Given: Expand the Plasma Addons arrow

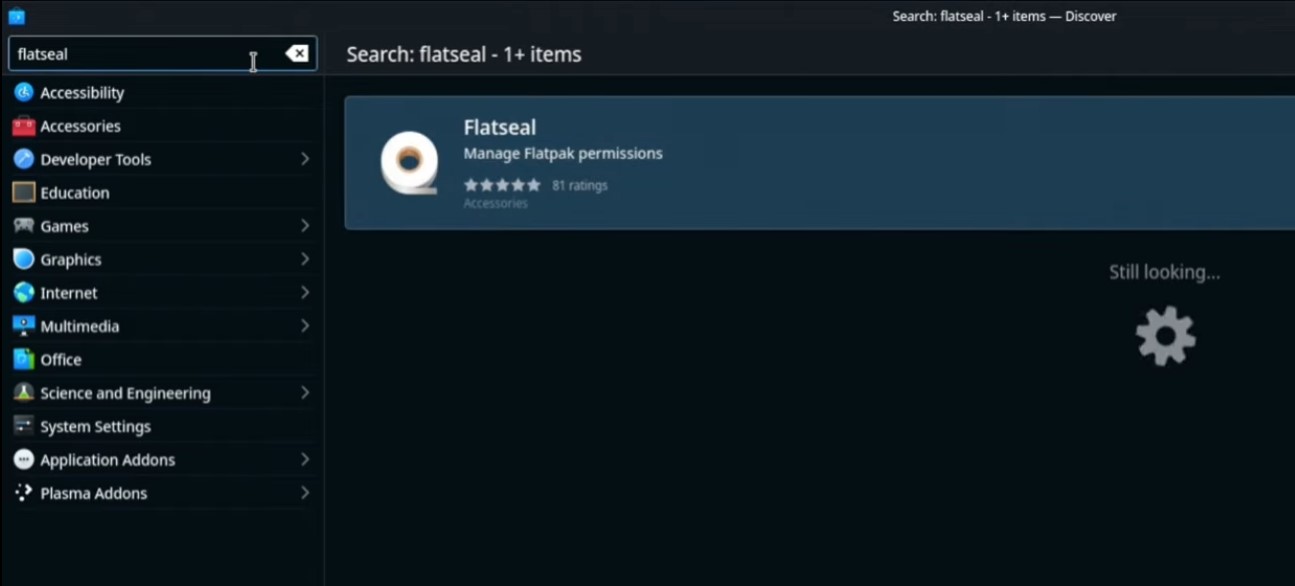Looking at the screenshot, I should 304,493.
